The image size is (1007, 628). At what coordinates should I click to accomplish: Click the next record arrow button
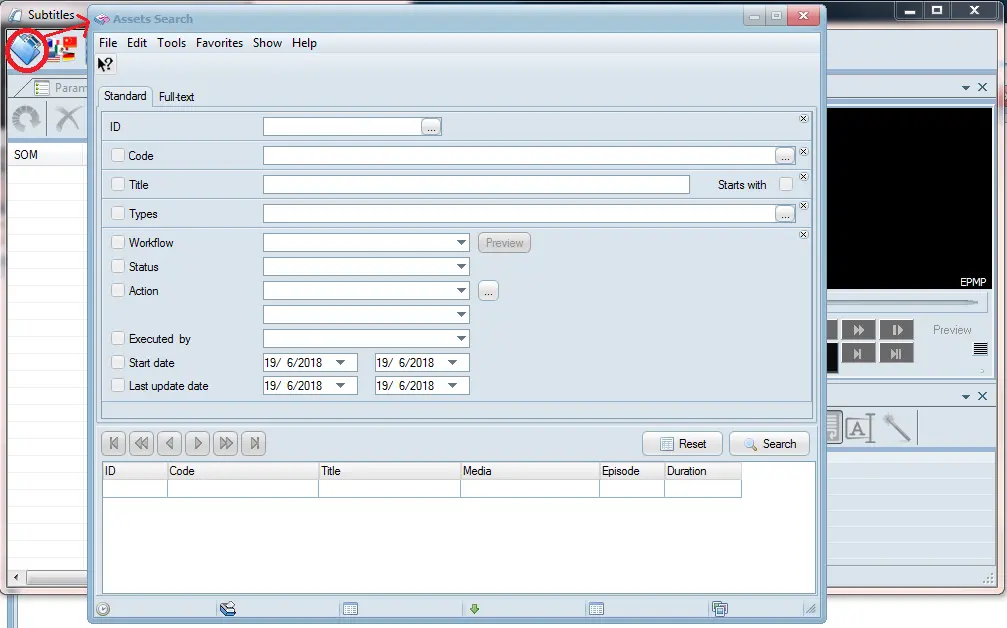tap(198, 444)
